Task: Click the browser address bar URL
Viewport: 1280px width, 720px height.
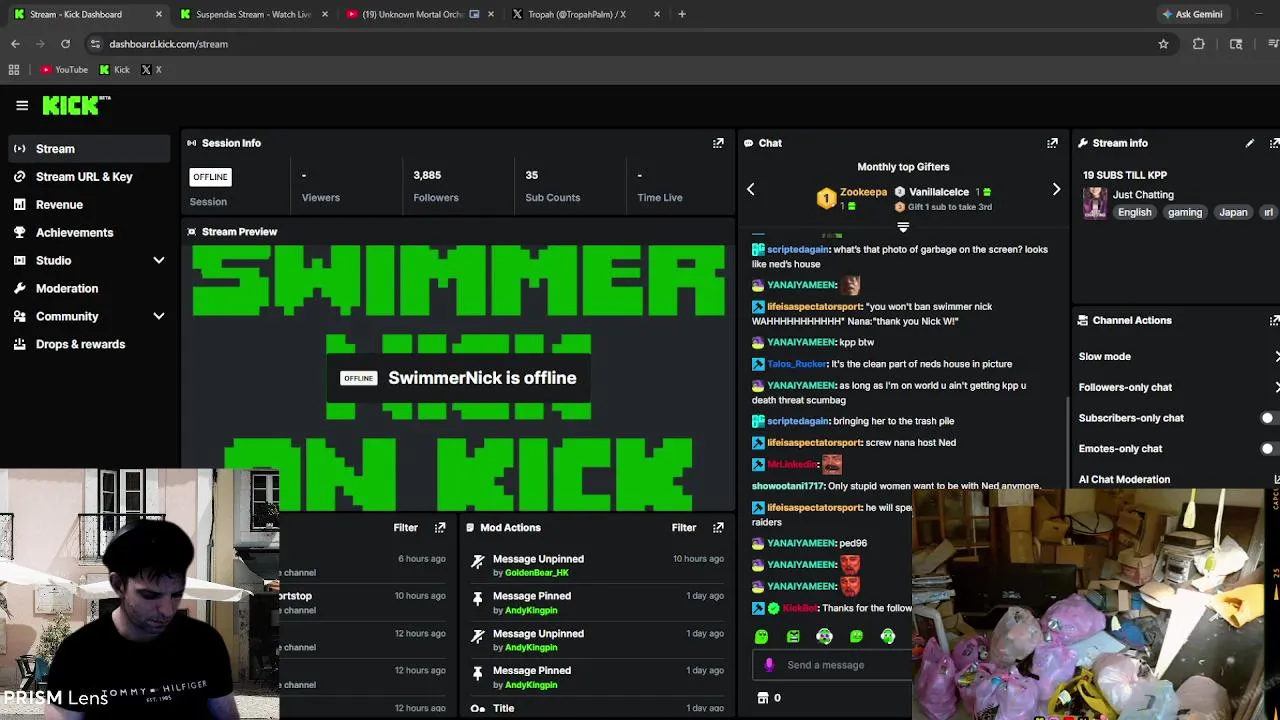Action: 168,44
